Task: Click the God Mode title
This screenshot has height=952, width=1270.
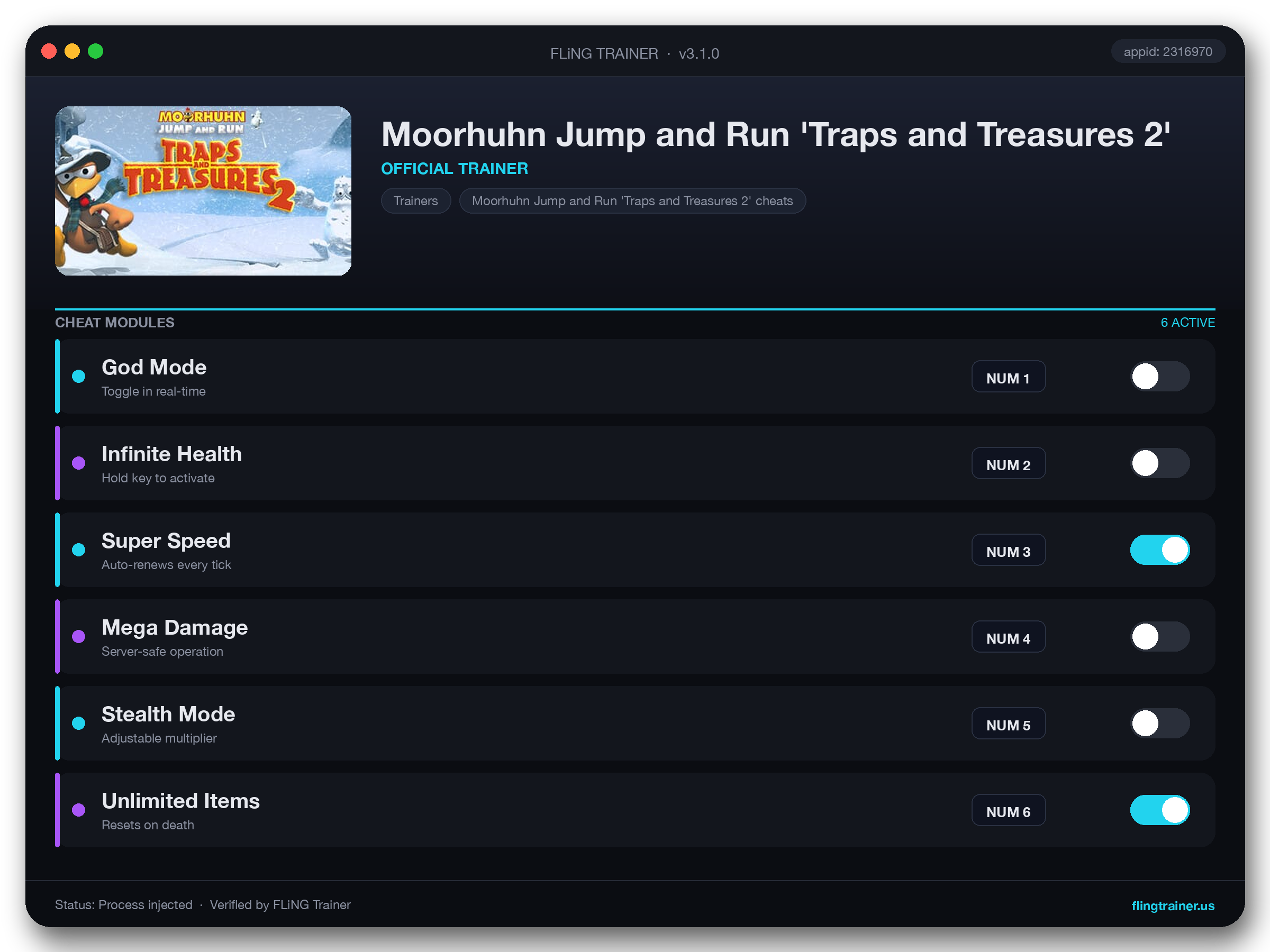Action: pos(154,367)
